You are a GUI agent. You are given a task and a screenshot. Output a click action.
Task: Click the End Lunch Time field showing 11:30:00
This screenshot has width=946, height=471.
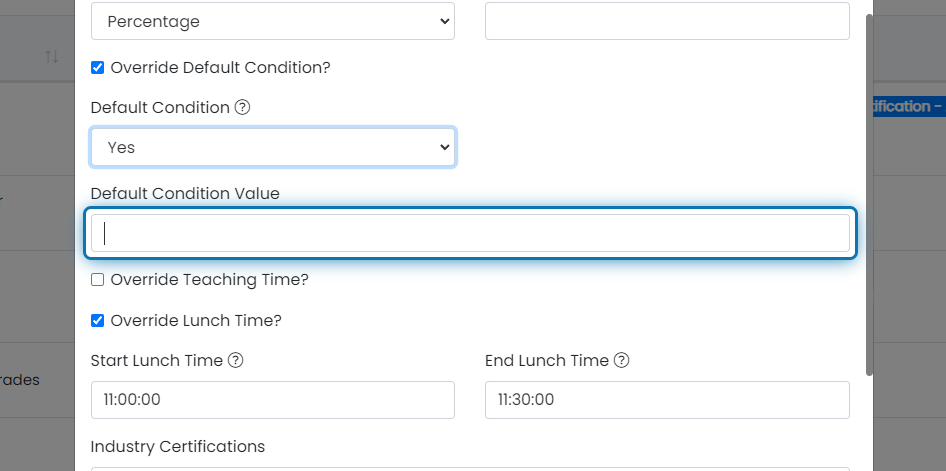coord(667,400)
